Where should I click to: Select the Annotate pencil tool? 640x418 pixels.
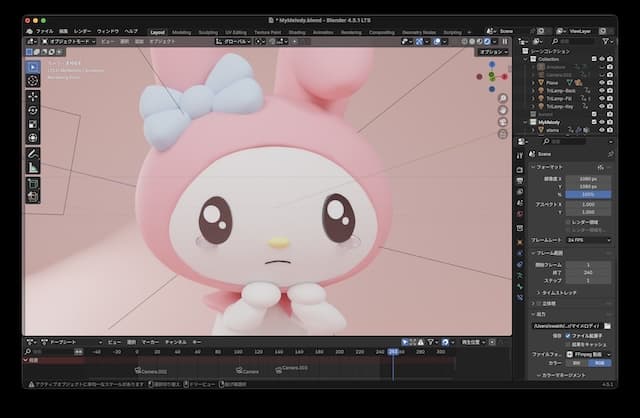[33, 155]
